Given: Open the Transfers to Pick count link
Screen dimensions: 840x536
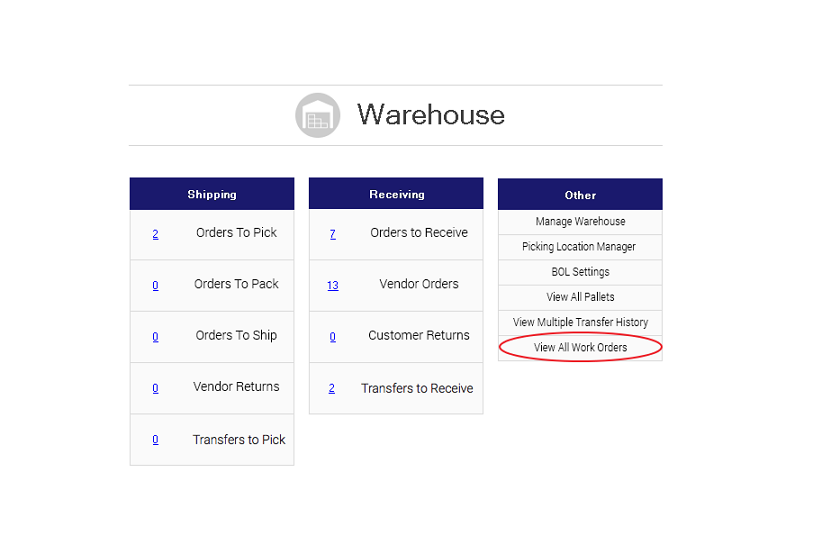Looking at the screenshot, I should coord(155,440).
